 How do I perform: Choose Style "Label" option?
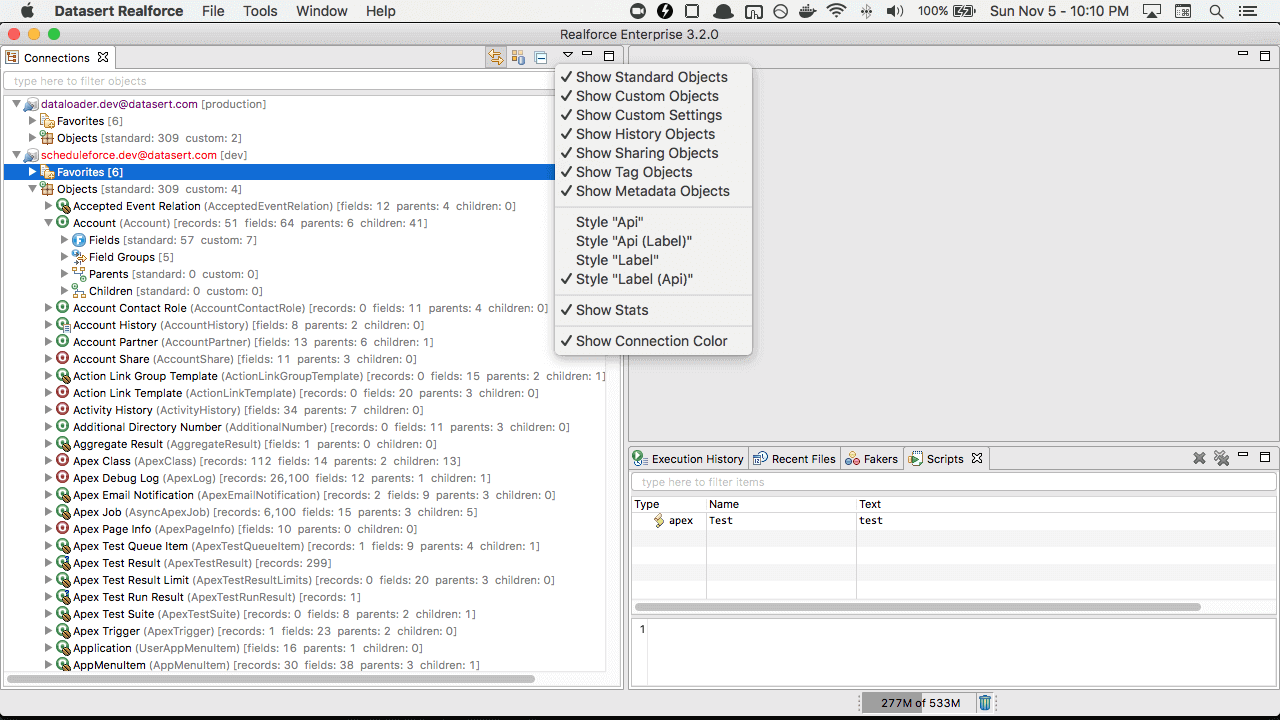pos(653,260)
